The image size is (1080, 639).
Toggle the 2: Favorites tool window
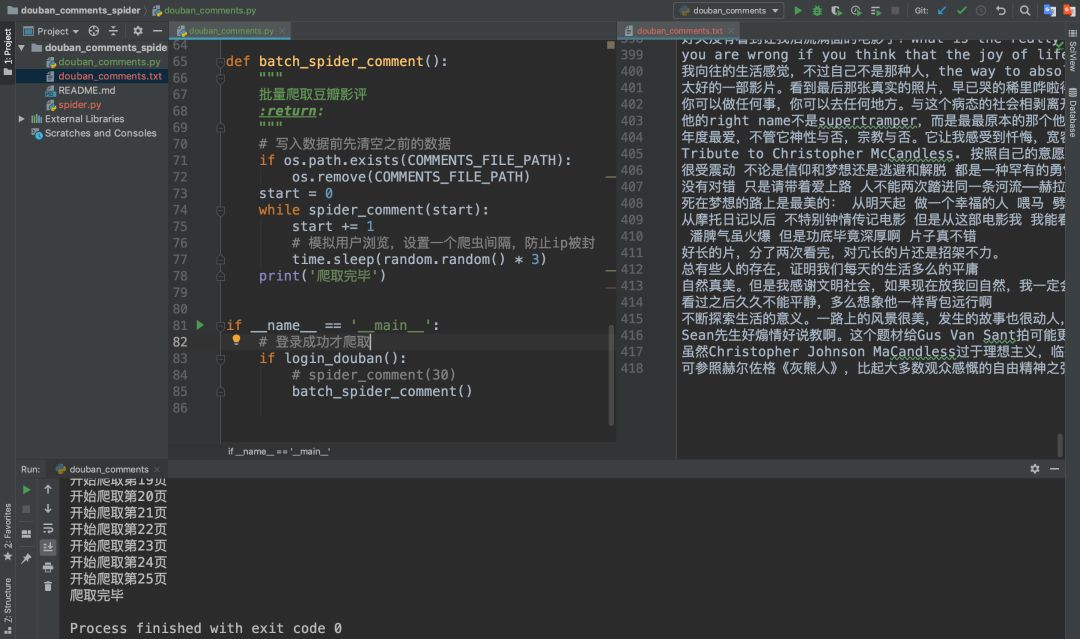coord(8,531)
